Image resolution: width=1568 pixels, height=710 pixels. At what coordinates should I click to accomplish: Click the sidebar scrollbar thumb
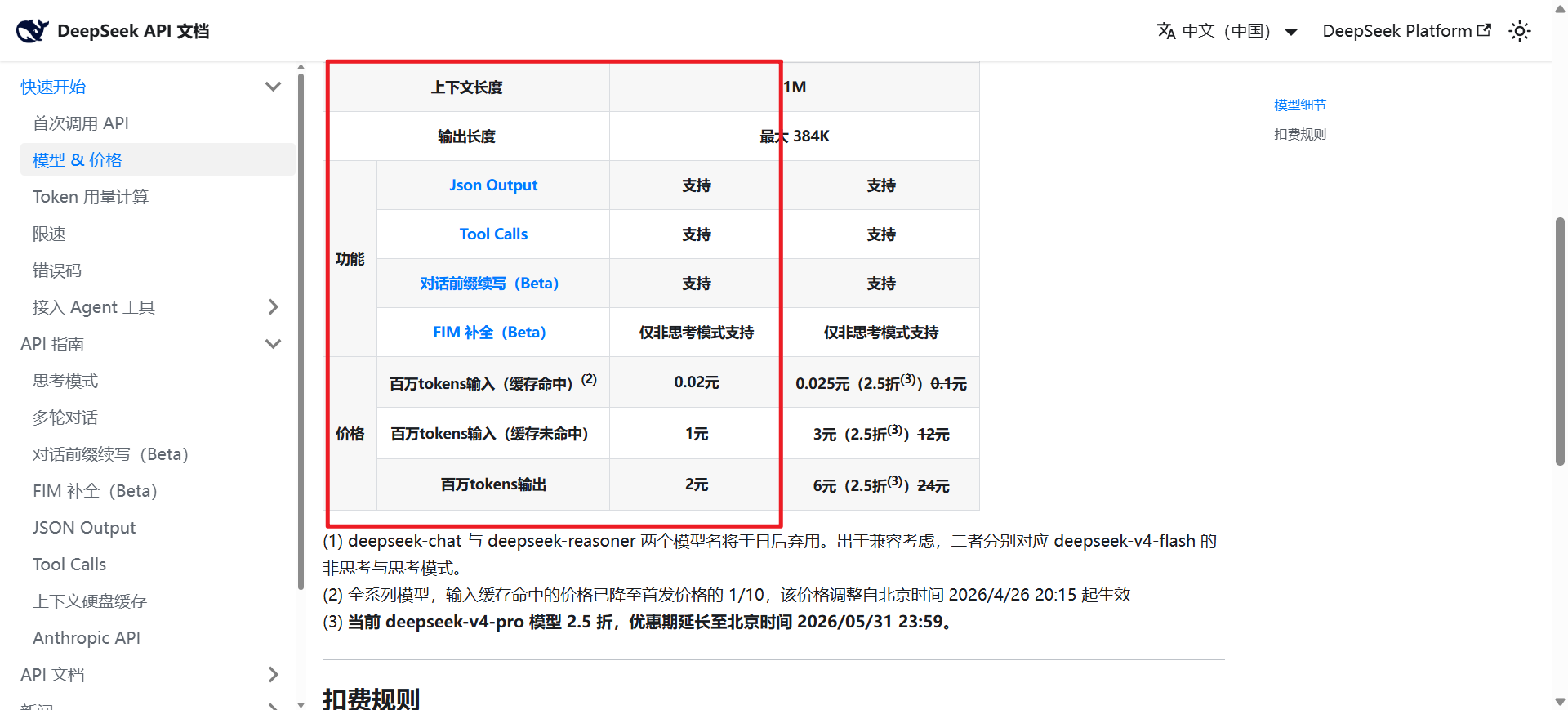tap(301, 331)
